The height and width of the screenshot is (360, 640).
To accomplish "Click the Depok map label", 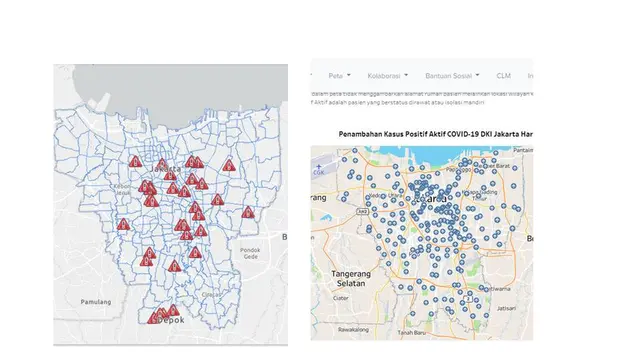I will (171, 320).
